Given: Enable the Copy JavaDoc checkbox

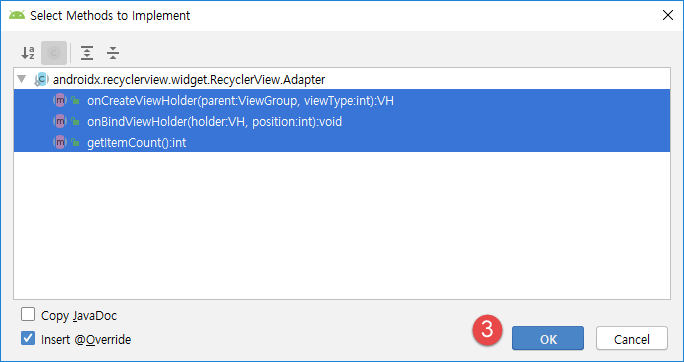Looking at the screenshot, I should tap(28, 315).
